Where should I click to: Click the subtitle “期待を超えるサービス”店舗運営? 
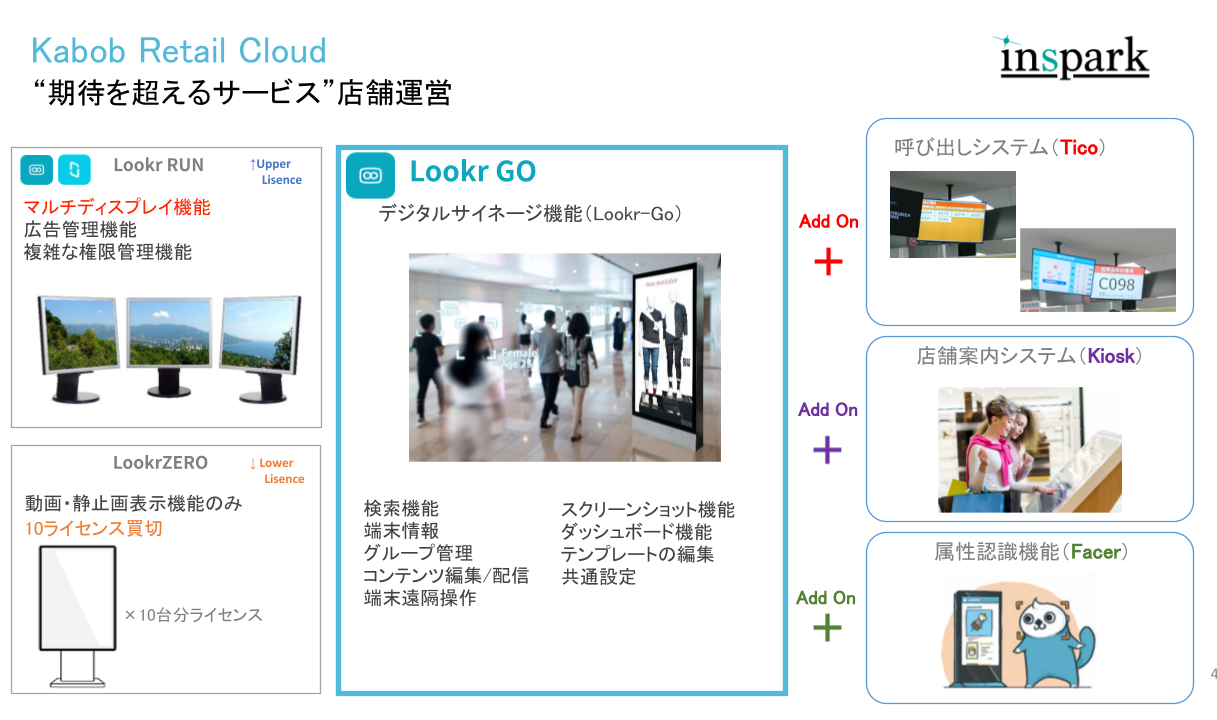coord(241,94)
